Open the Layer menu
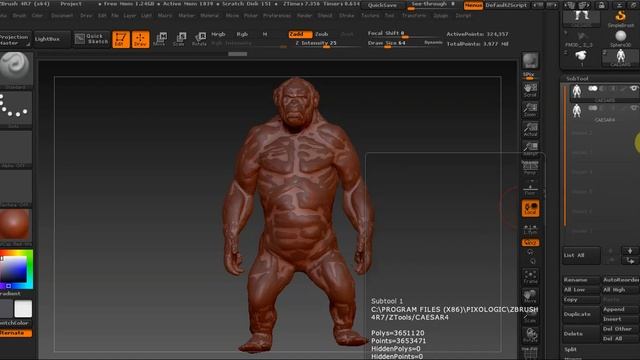Image resolution: width=640 pixels, height=360 pixels. 129,16
